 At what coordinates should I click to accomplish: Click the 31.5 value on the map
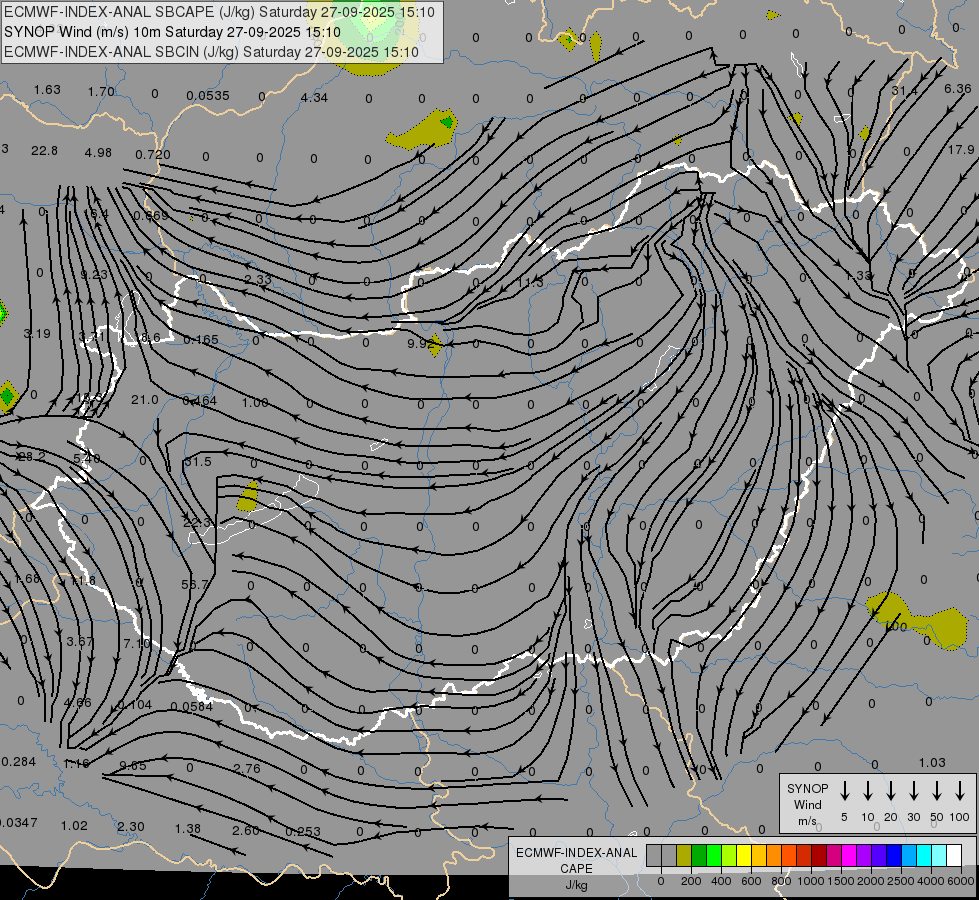pos(198,462)
